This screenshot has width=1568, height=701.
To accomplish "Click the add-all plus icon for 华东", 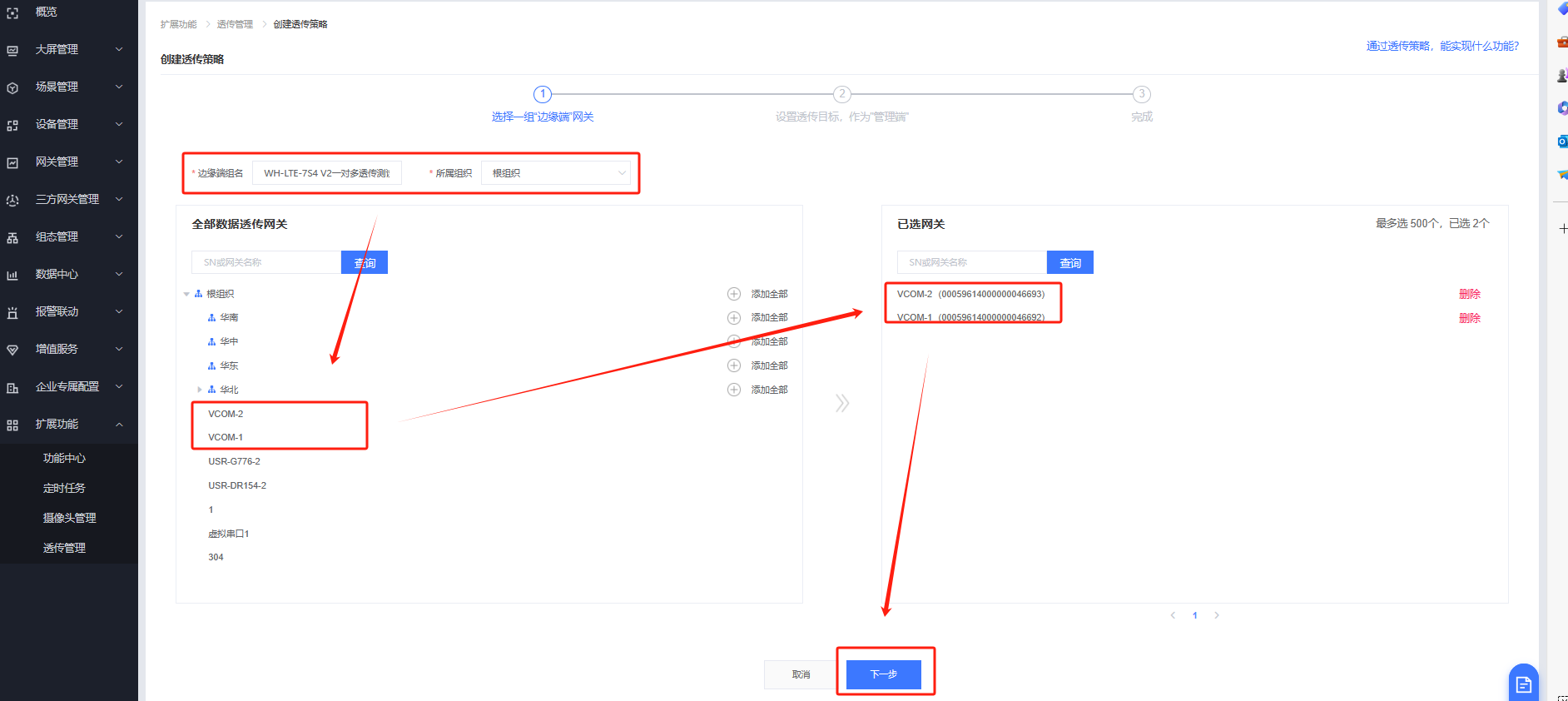I will 734,365.
